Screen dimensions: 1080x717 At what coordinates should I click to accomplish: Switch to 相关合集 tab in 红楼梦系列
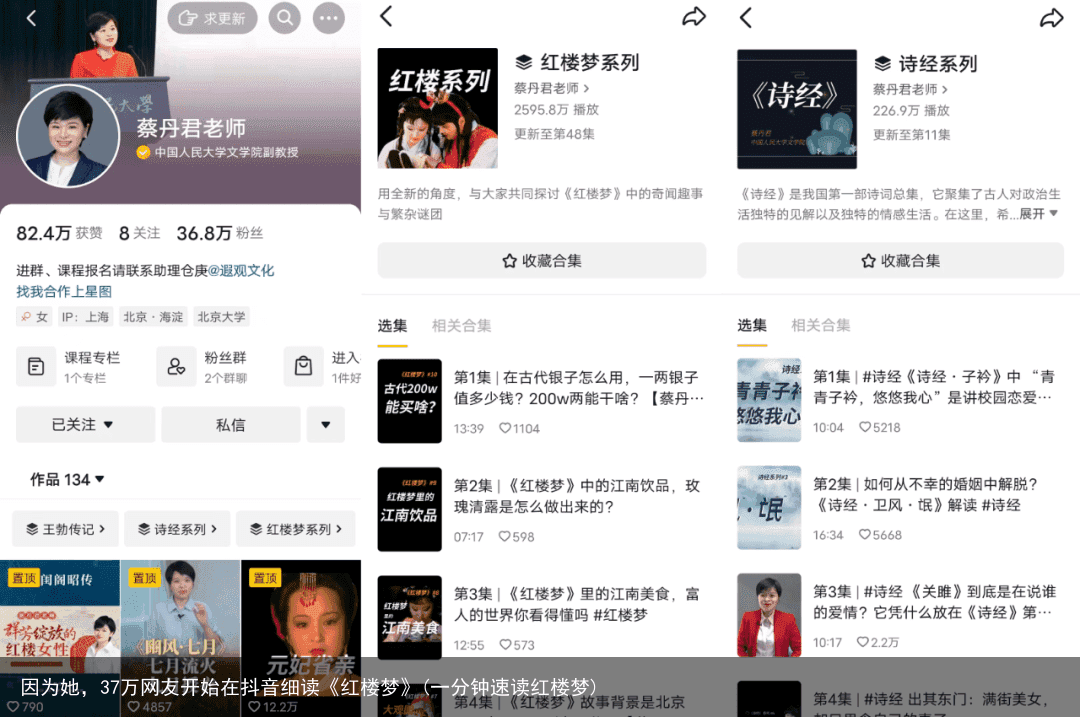point(461,326)
